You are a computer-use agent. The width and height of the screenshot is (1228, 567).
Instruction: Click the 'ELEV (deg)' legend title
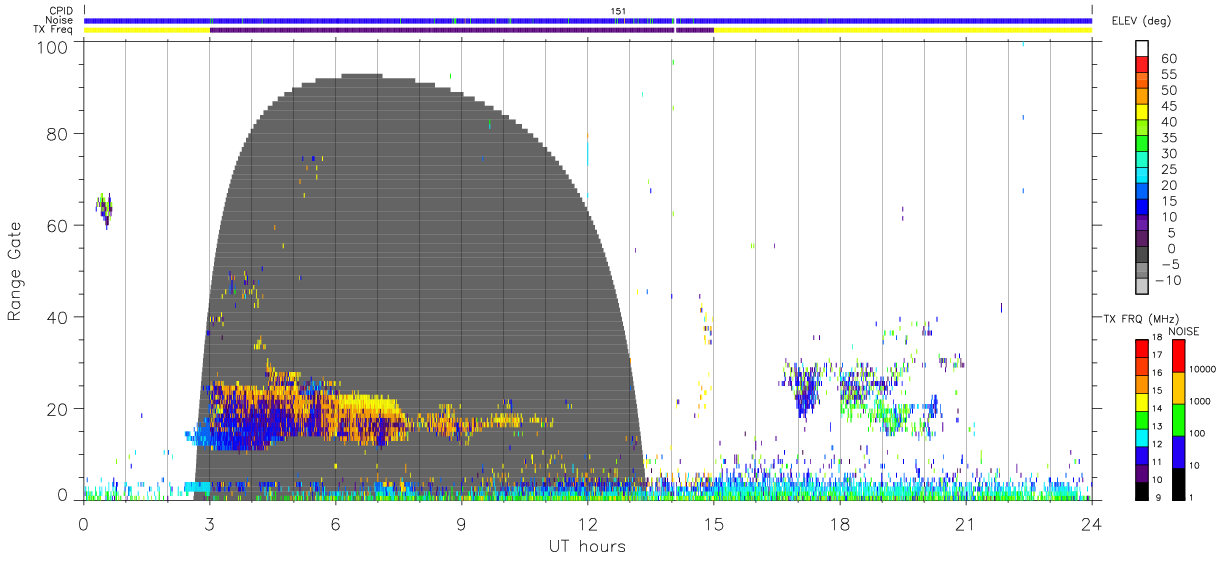(1142, 21)
